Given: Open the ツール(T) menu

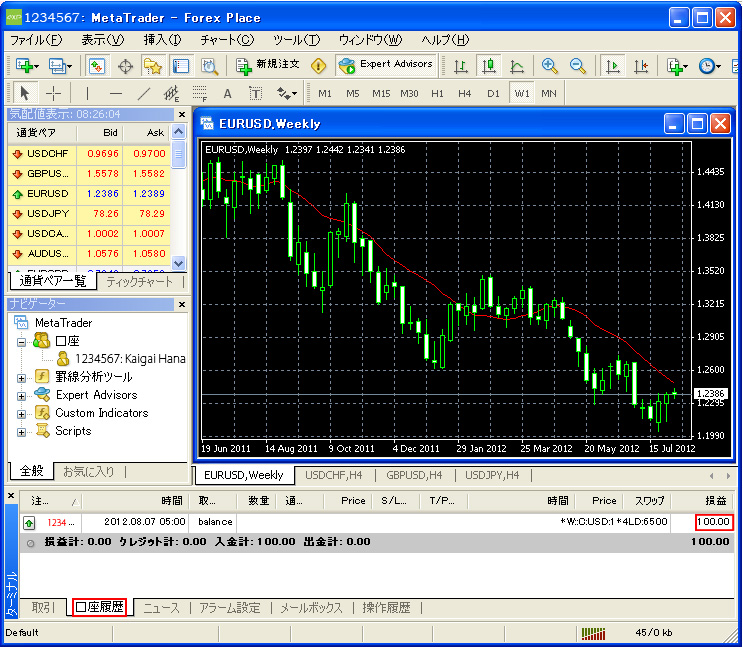Looking at the screenshot, I should point(296,40).
